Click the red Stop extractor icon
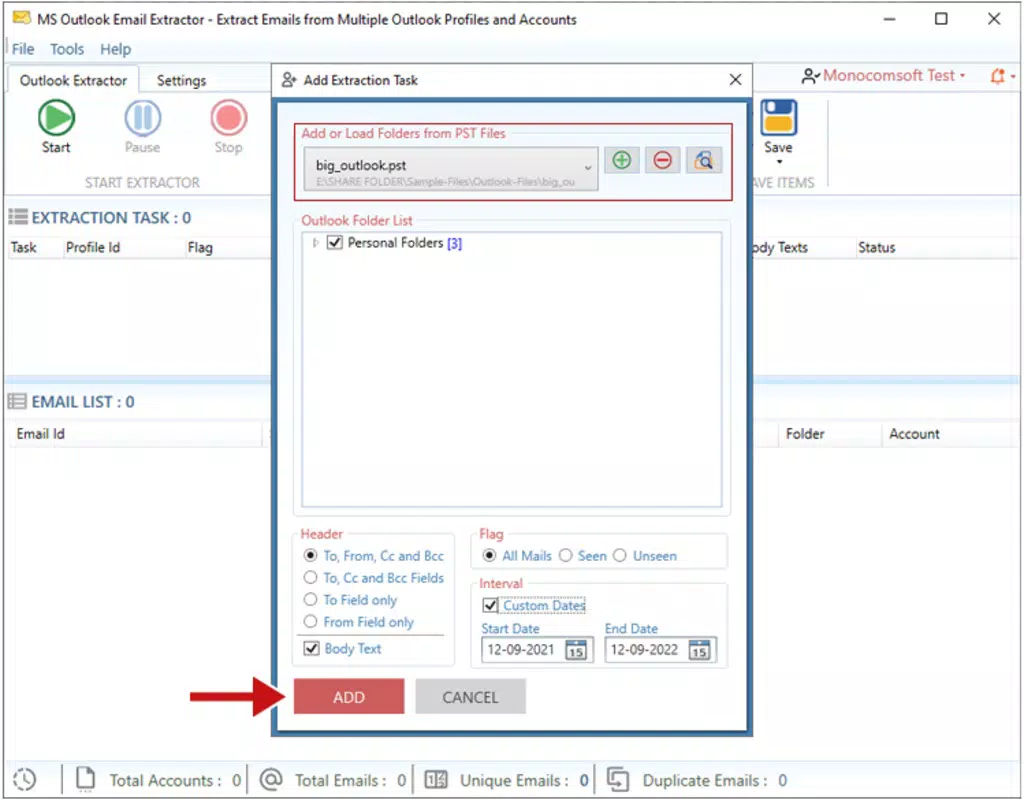The width and height of the screenshot is (1024, 800). [x=229, y=118]
